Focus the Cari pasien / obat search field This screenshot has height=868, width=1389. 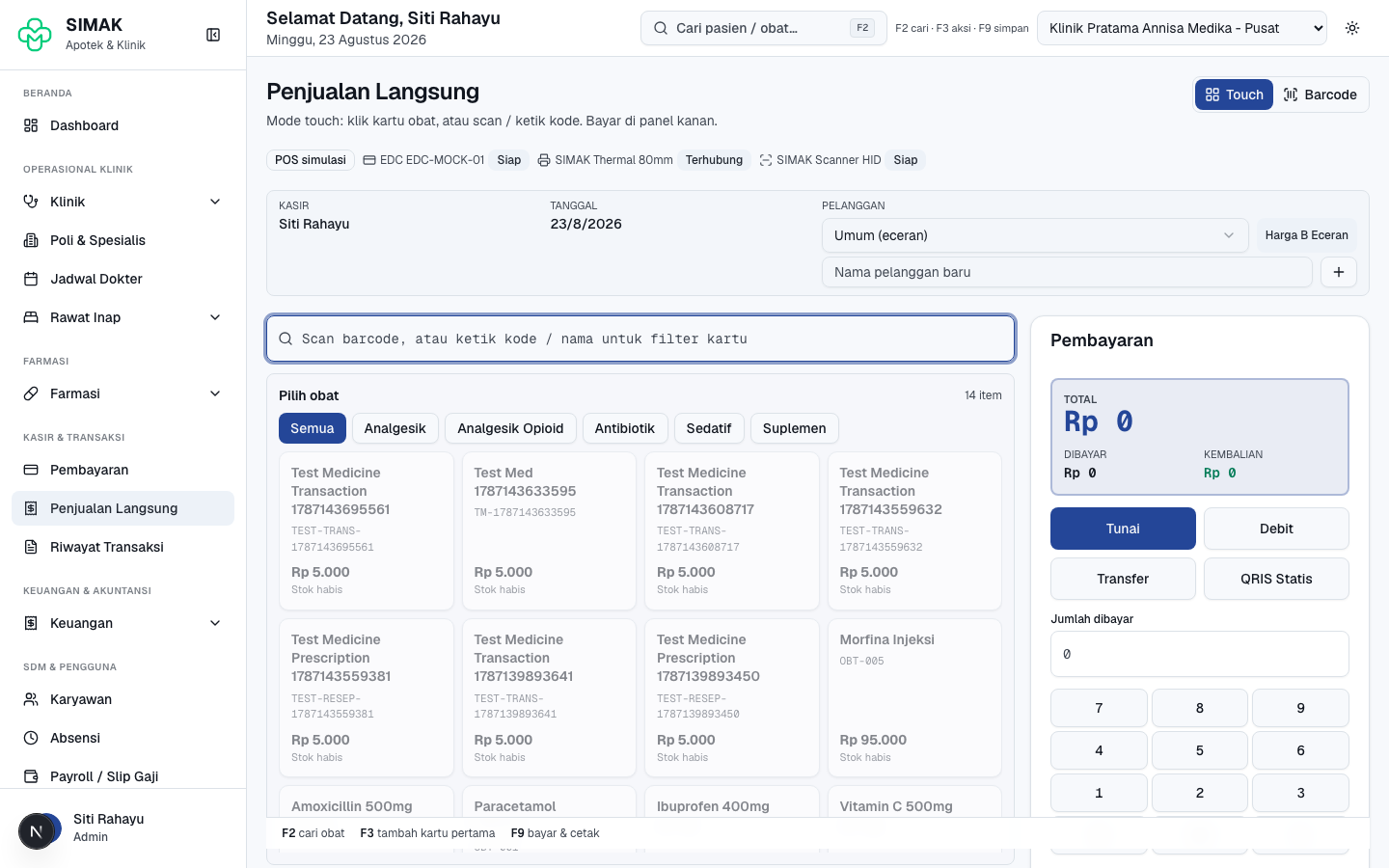point(763,28)
